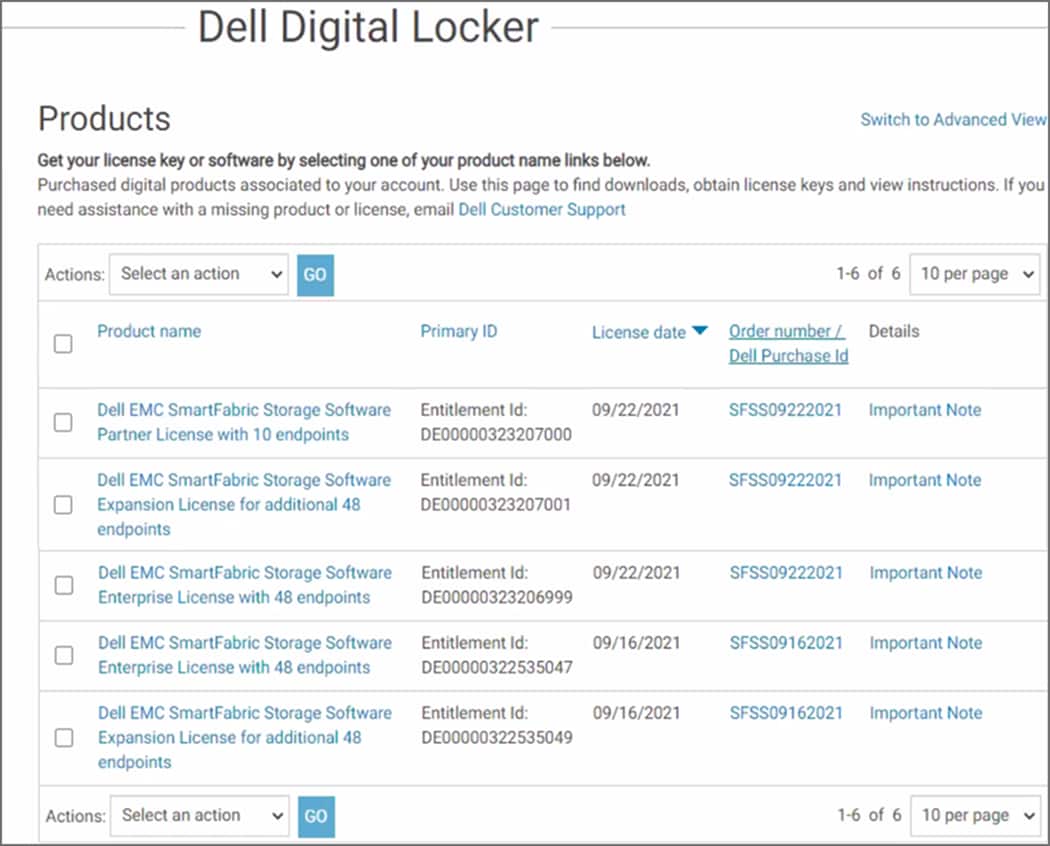1050x846 pixels.
Task: Sort by the Primary ID column header
Action: tap(459, 331)
